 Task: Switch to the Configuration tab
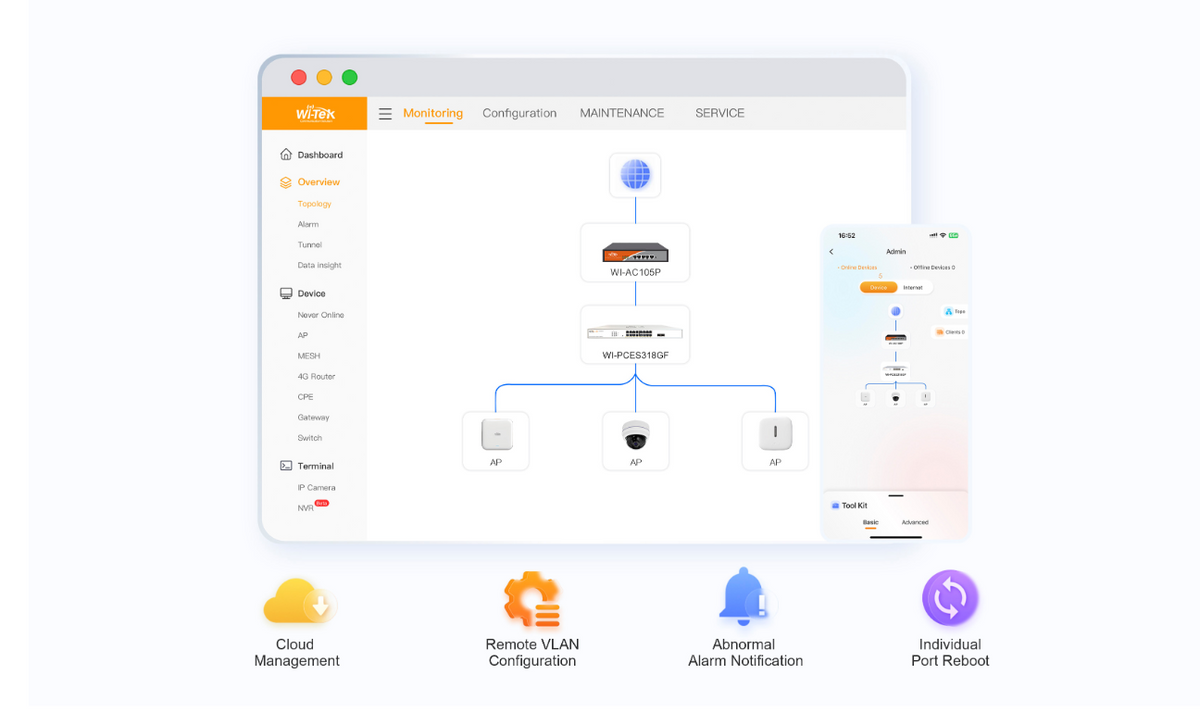coord(519,113)
